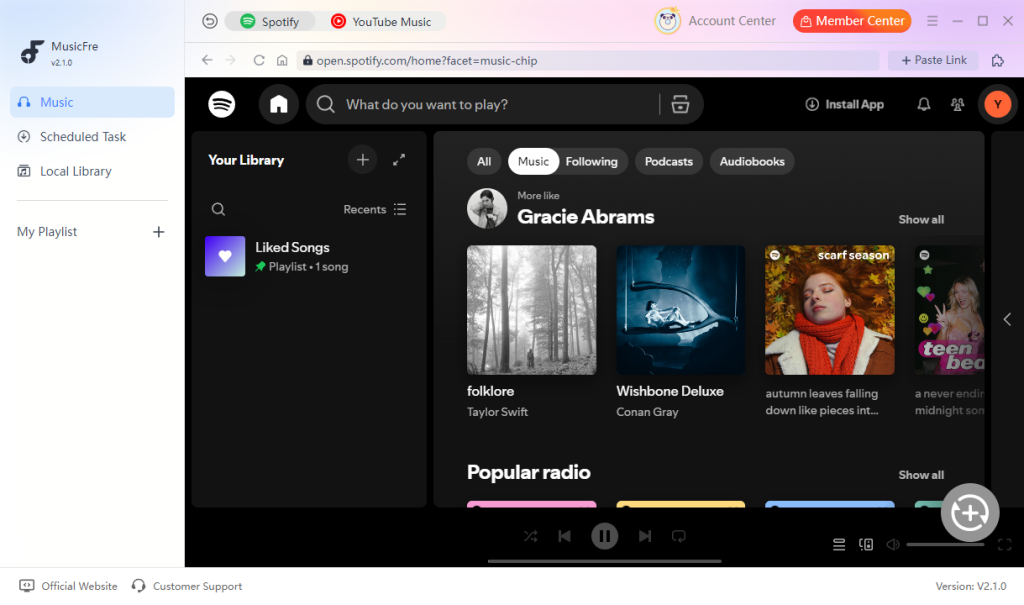The image size is (1024, 605).
Task: Click the Account Center avatar icon
Action: pyautogui.click(x=667, y=21)
